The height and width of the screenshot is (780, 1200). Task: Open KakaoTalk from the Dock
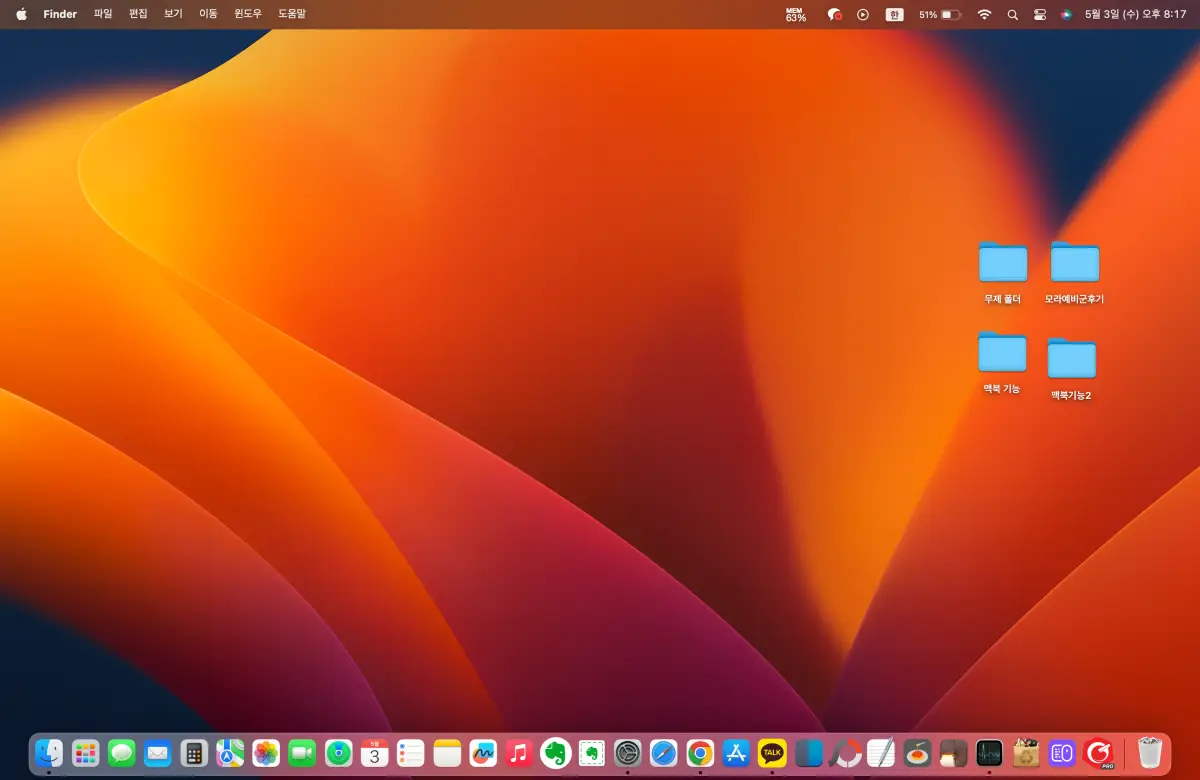(x=772, y=753)
